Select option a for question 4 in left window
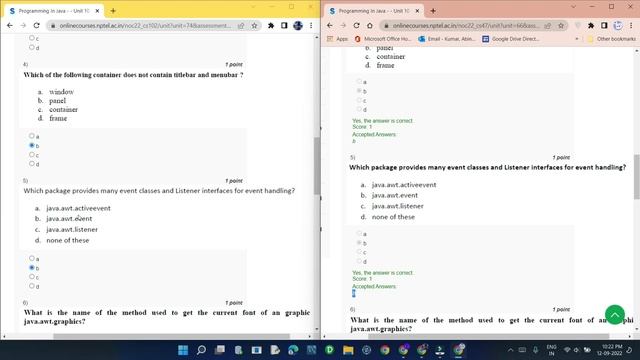Viewport: 640px width, 360px height. click(x=32, y=136)
